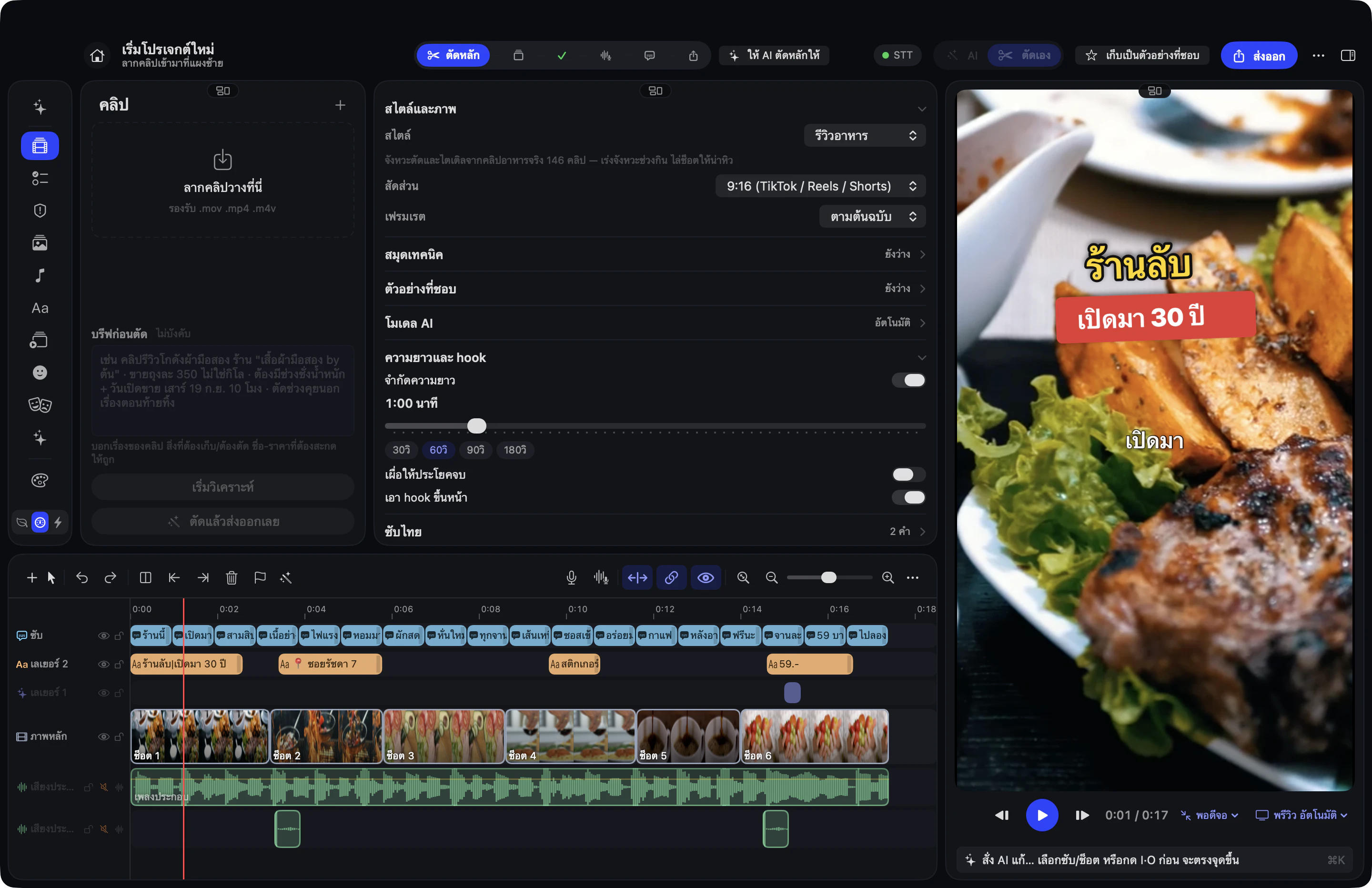1372x888 pixels.
Task: Select the ตัดหลัก tab
Action: tap(453, 55)
